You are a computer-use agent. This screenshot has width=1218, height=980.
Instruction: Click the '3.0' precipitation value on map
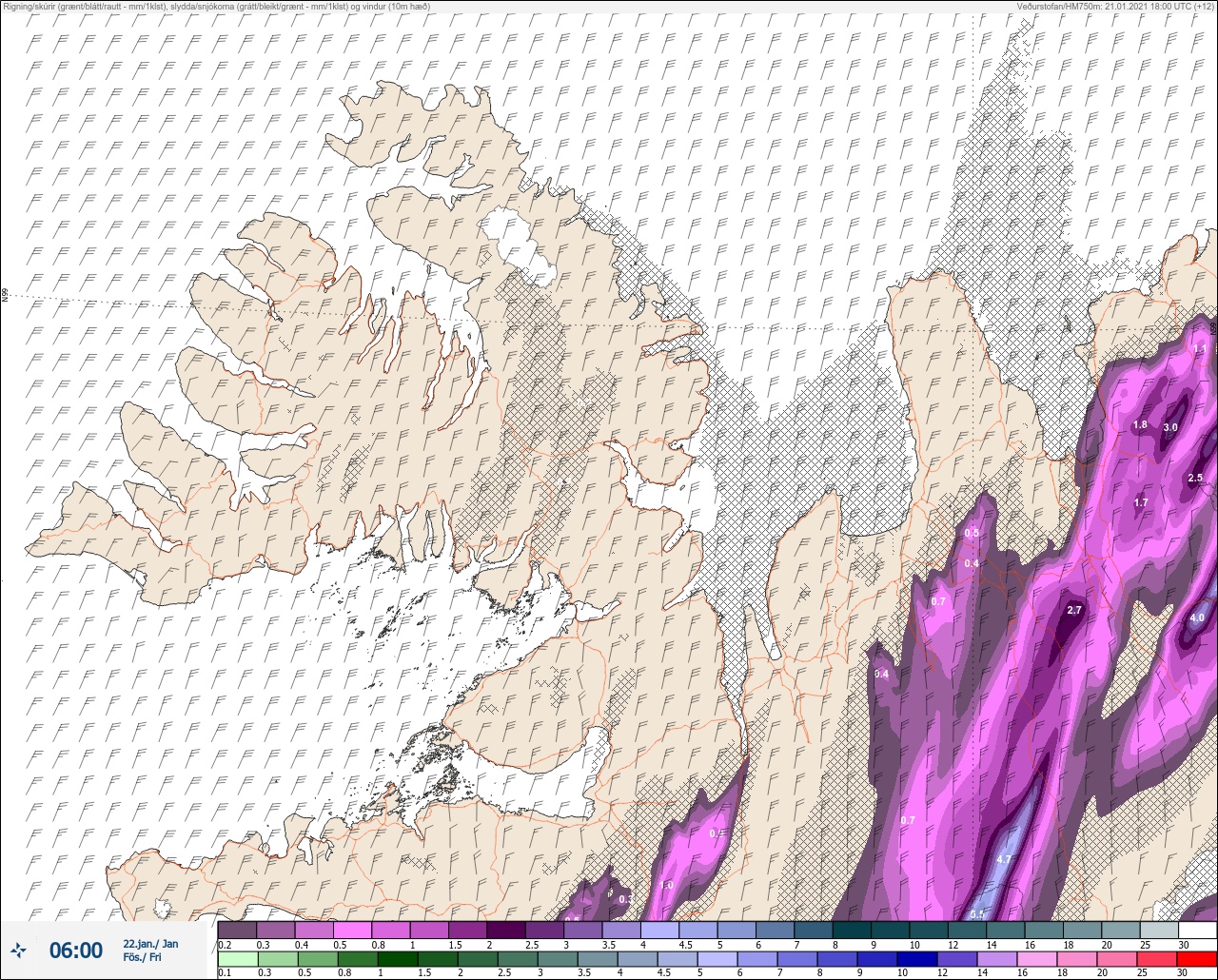point(1169,427)
